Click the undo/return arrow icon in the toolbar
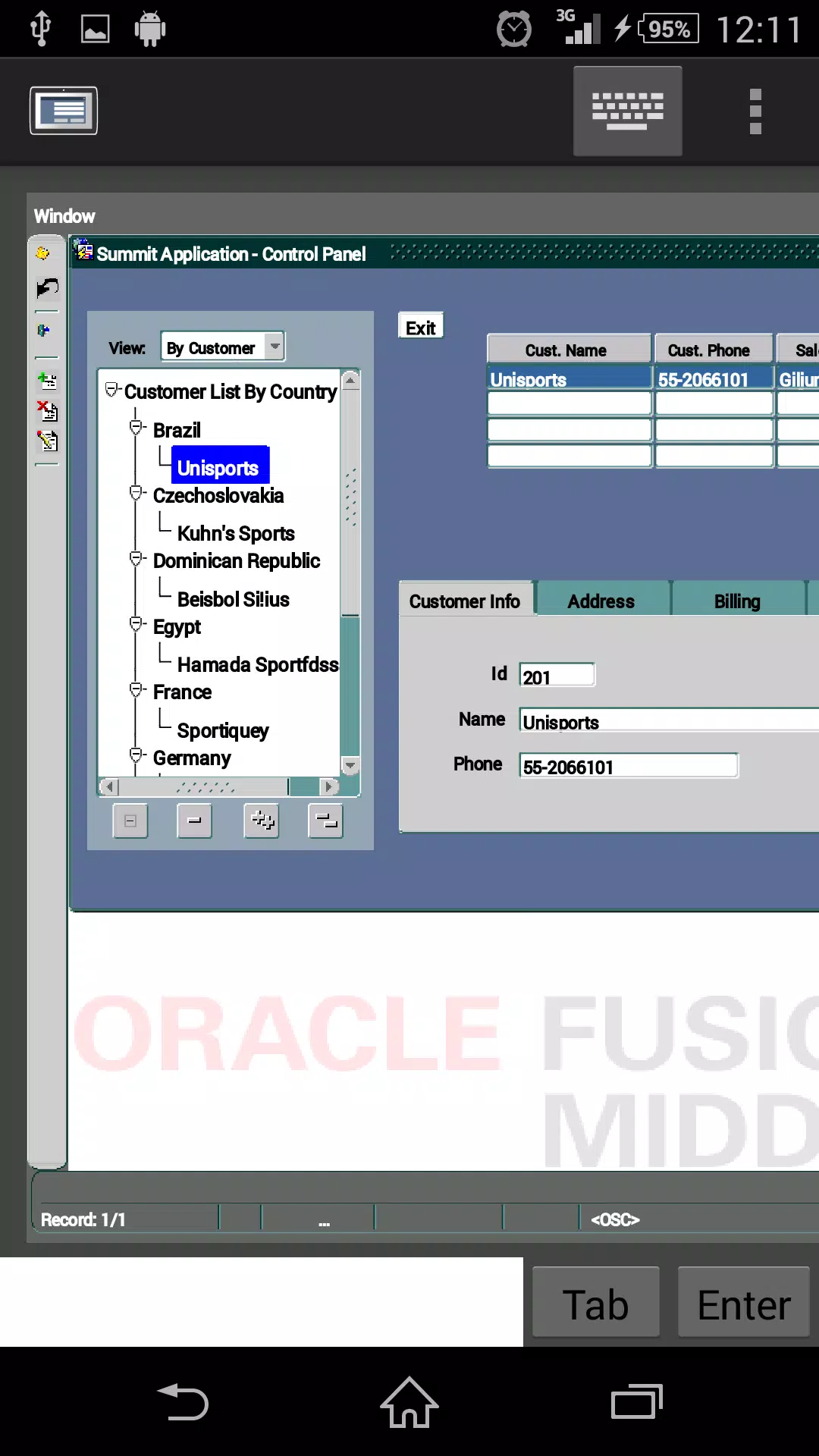819x1456 pixels. click(x=47, y=289)
